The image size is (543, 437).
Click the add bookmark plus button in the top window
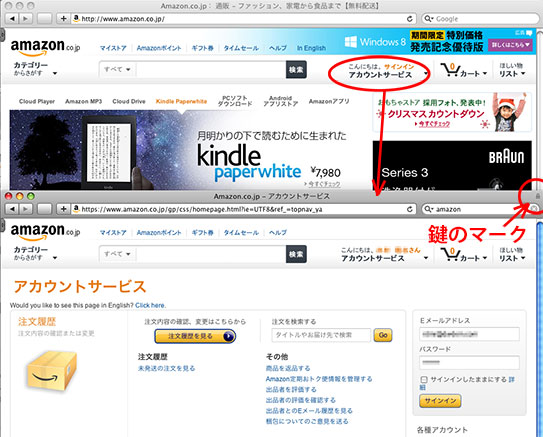(63, 19)
